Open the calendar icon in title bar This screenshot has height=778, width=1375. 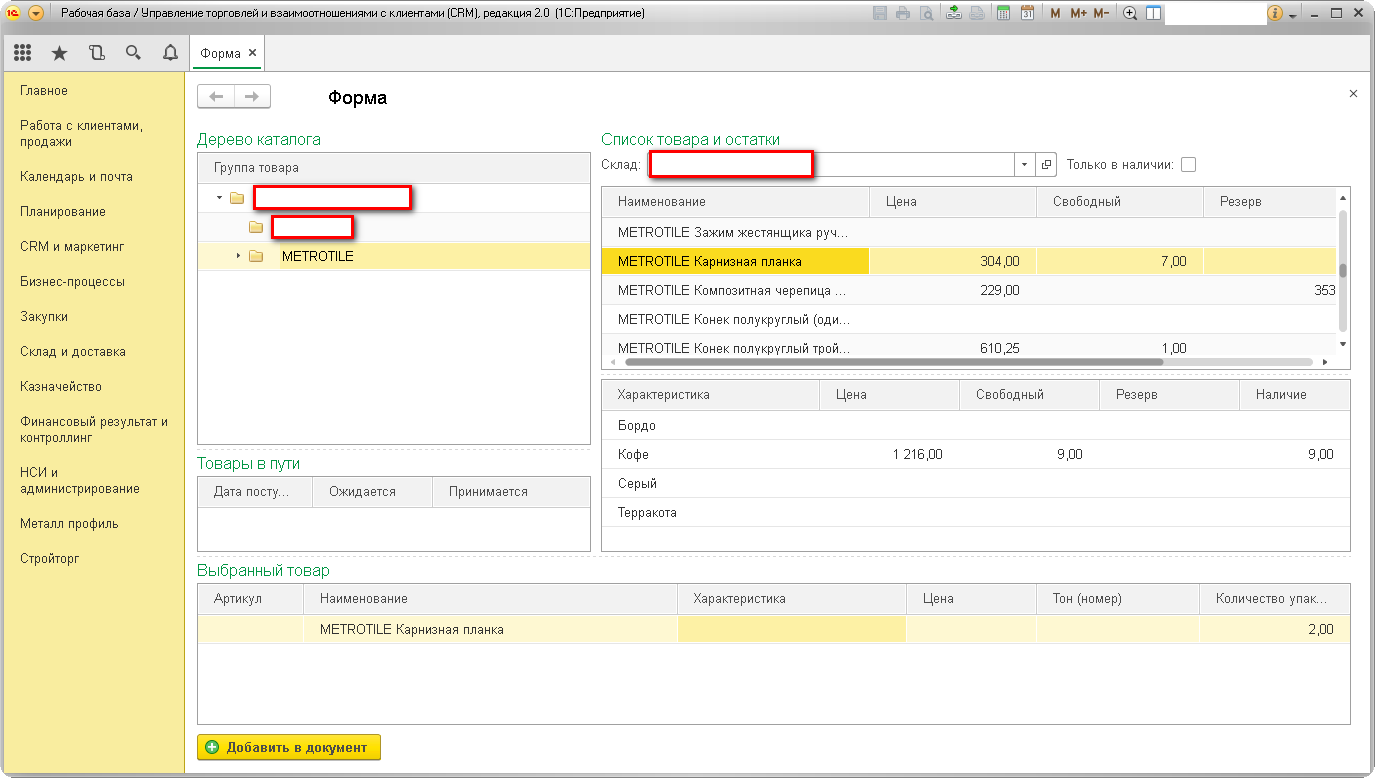pos(1026,14)
